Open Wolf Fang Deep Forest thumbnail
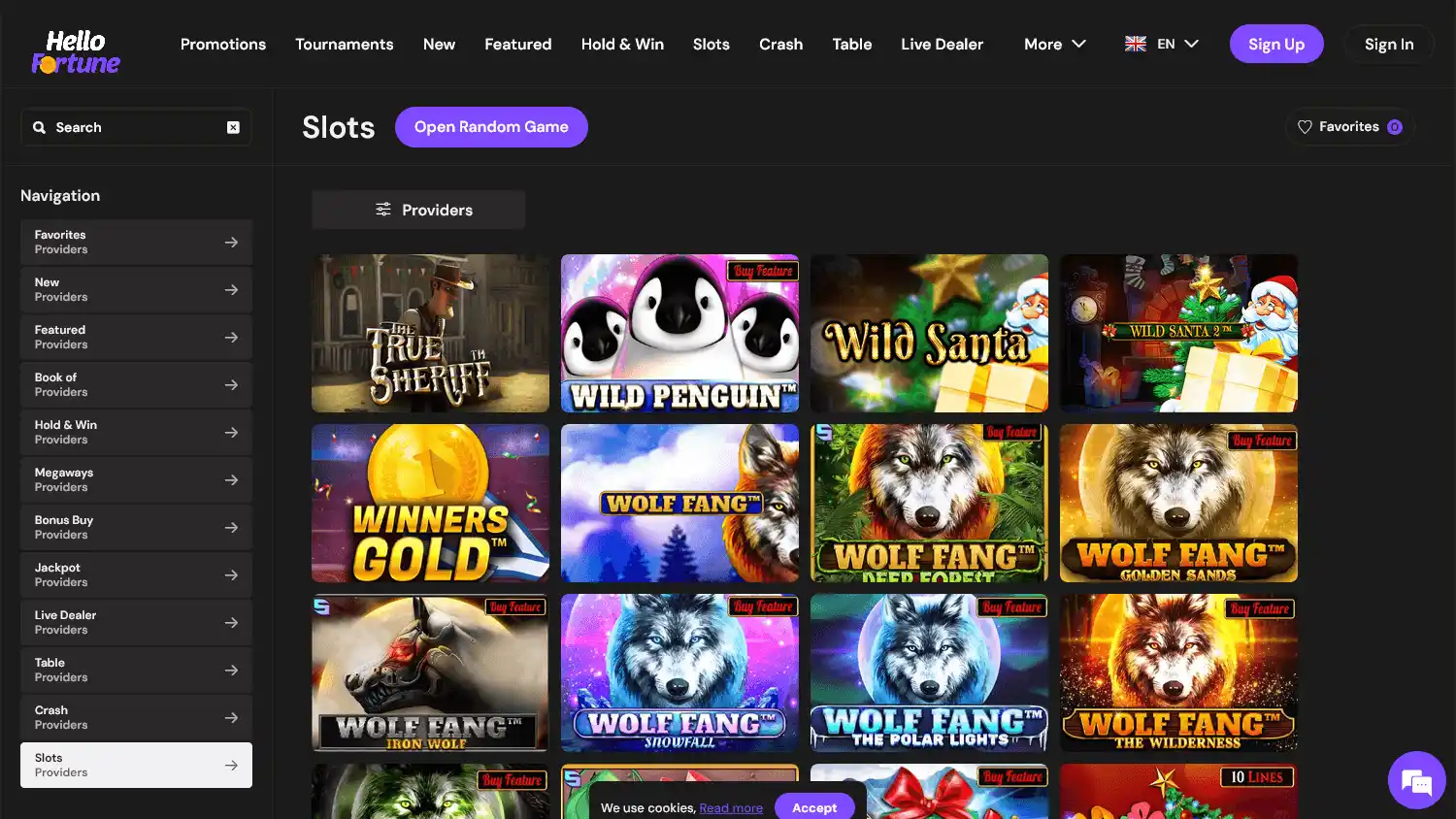Viewport: 1456px width, 819px height. [929, 504]
